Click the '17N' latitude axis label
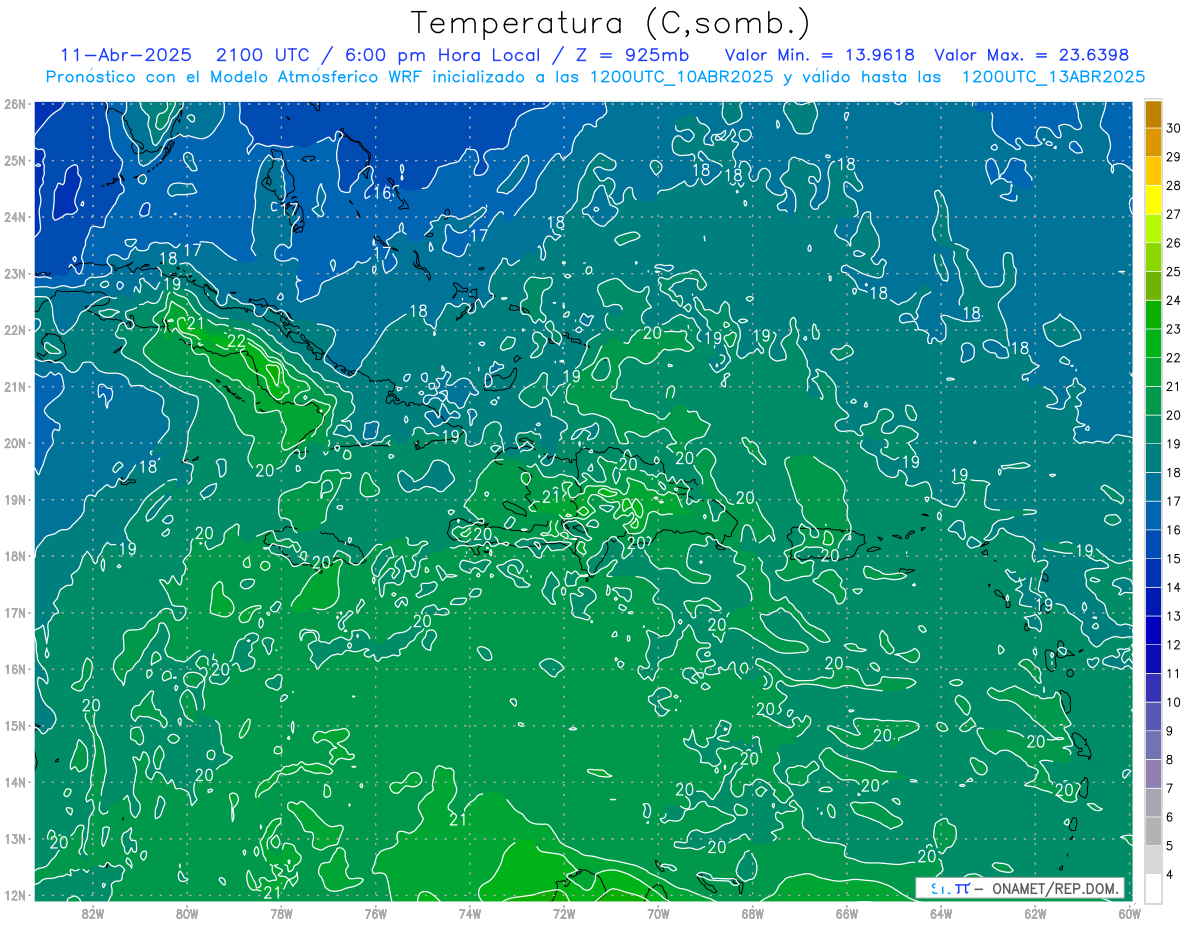Image resolution: width=1200 pixels, height=927 pixels. click(x=14, y=612)
